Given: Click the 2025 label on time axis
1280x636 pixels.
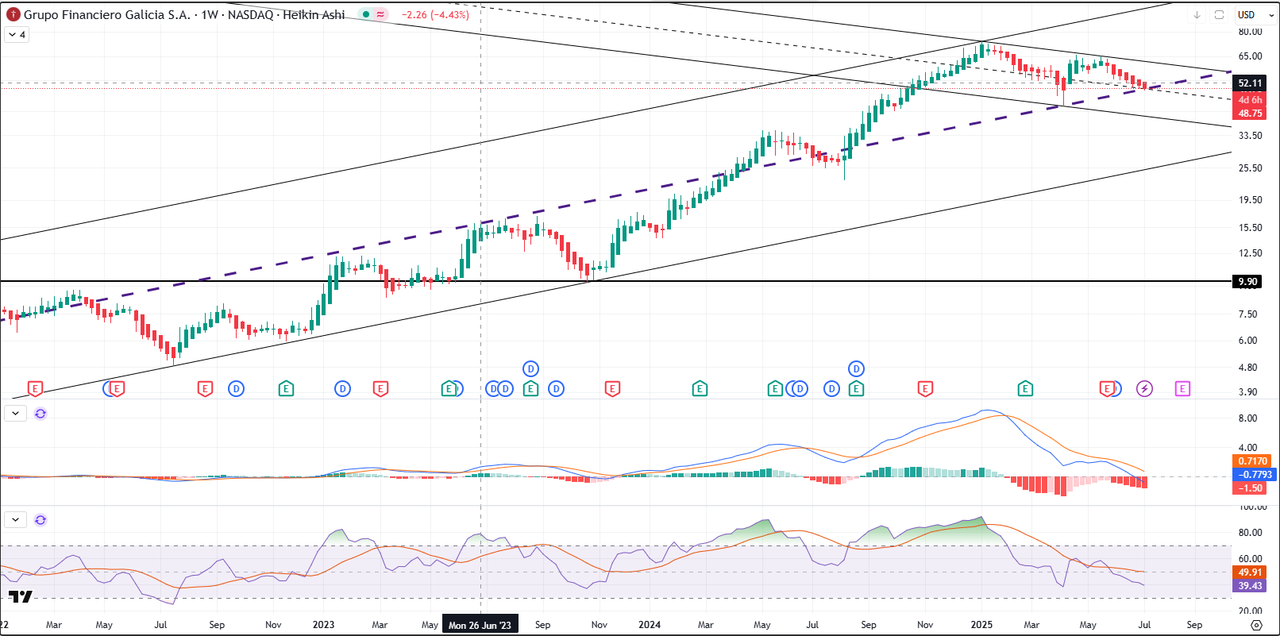Looking at the screenshot, I should 981,624.
